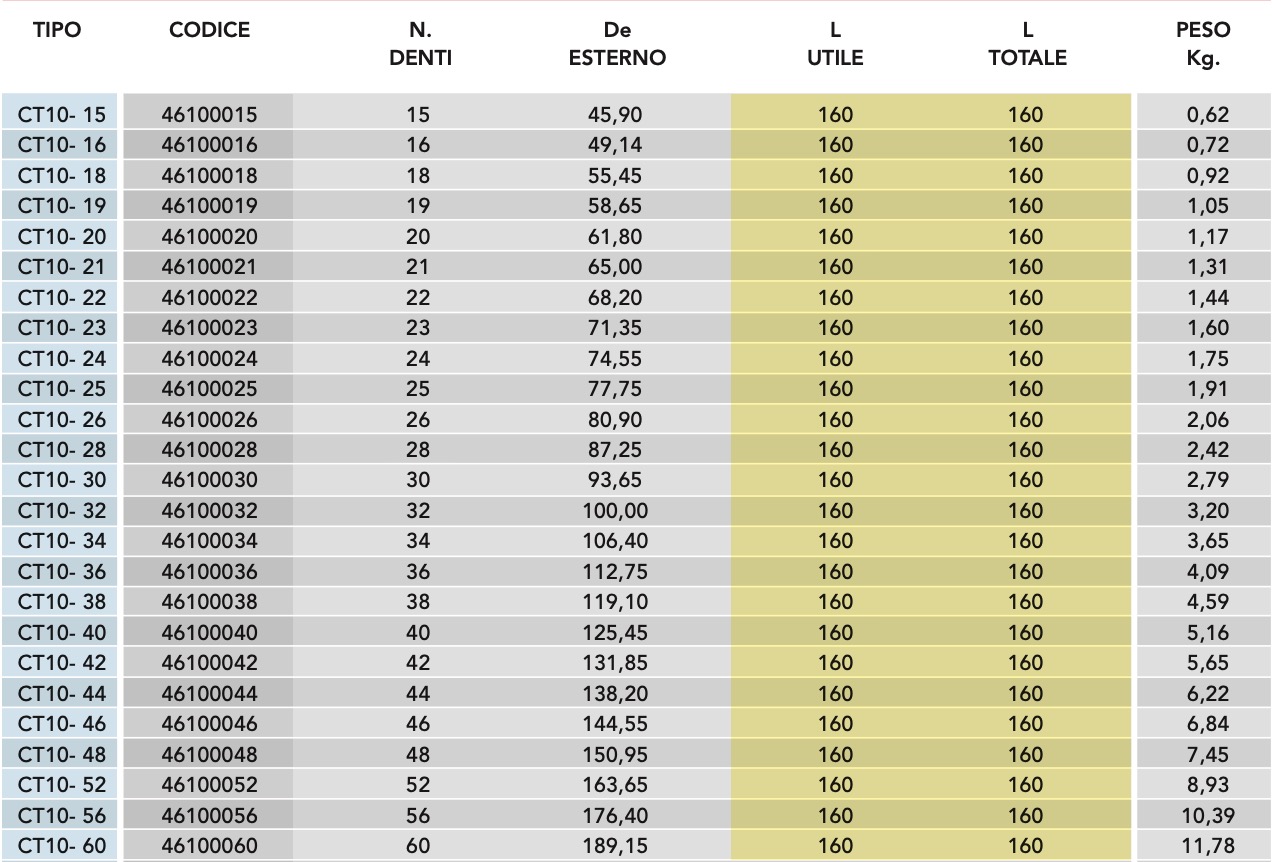This screenshot has height=862, width=1272.
Task: Click product code 46100048
Action: (209, 754)
